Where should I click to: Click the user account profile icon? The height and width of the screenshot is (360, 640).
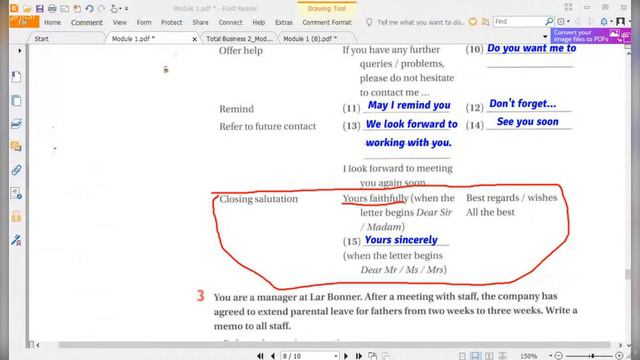[620, 21]
